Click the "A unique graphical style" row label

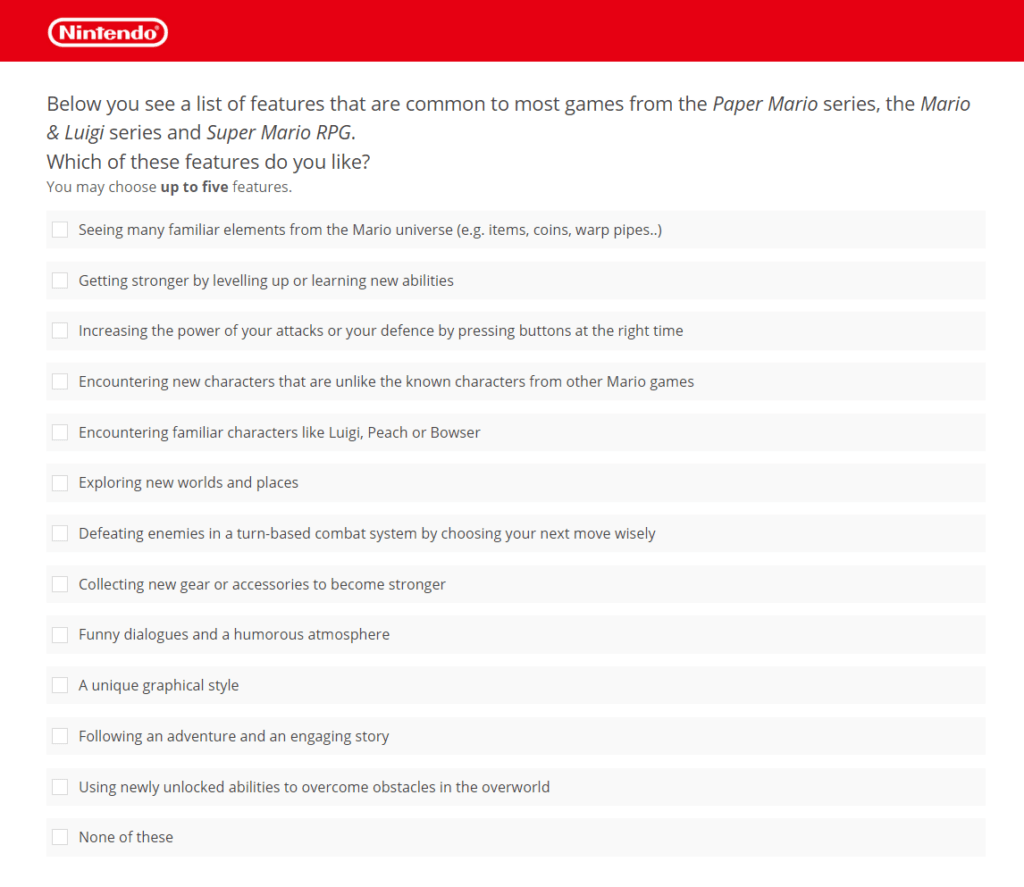click(158, 685)
